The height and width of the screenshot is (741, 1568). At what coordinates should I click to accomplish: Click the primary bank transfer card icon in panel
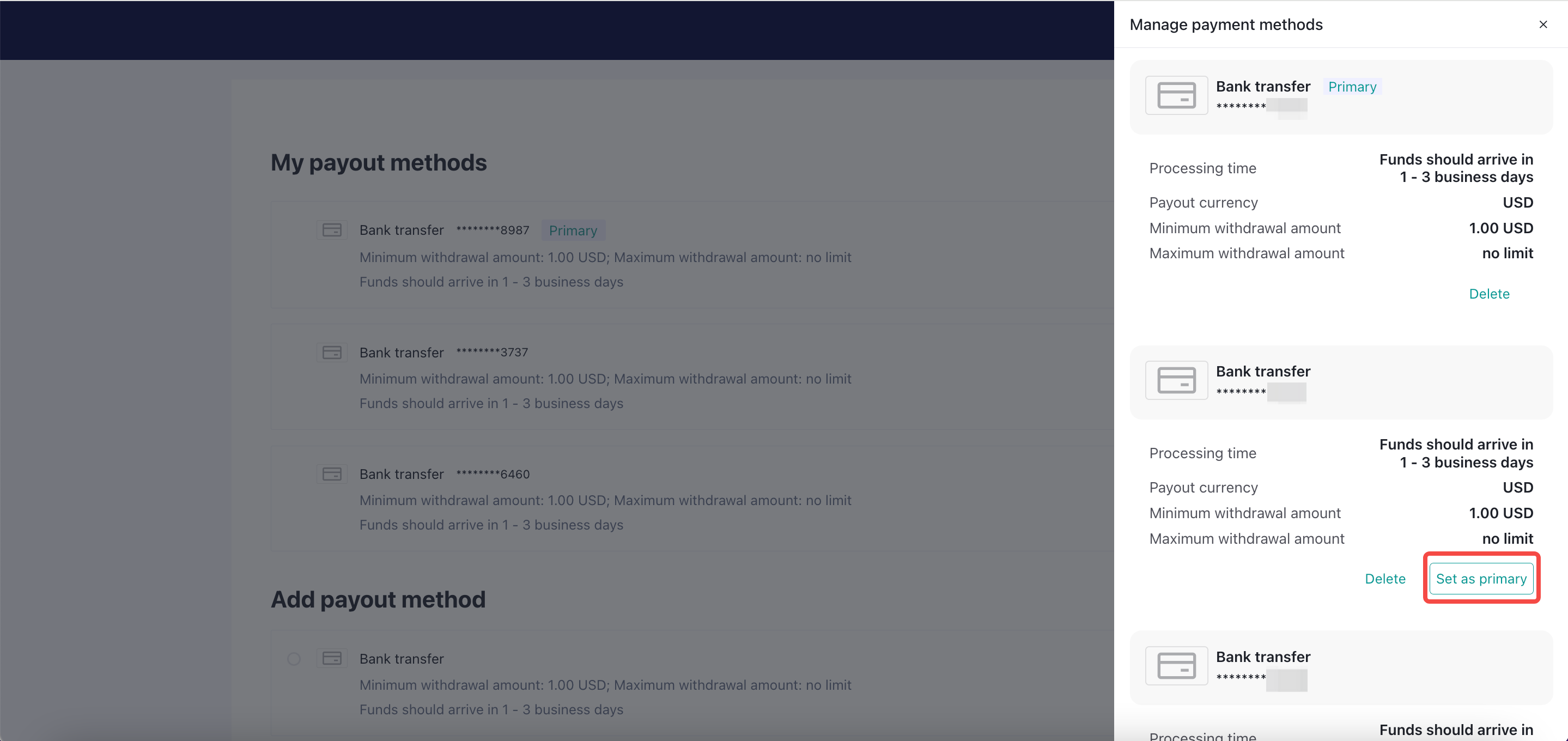[1176, 95]
